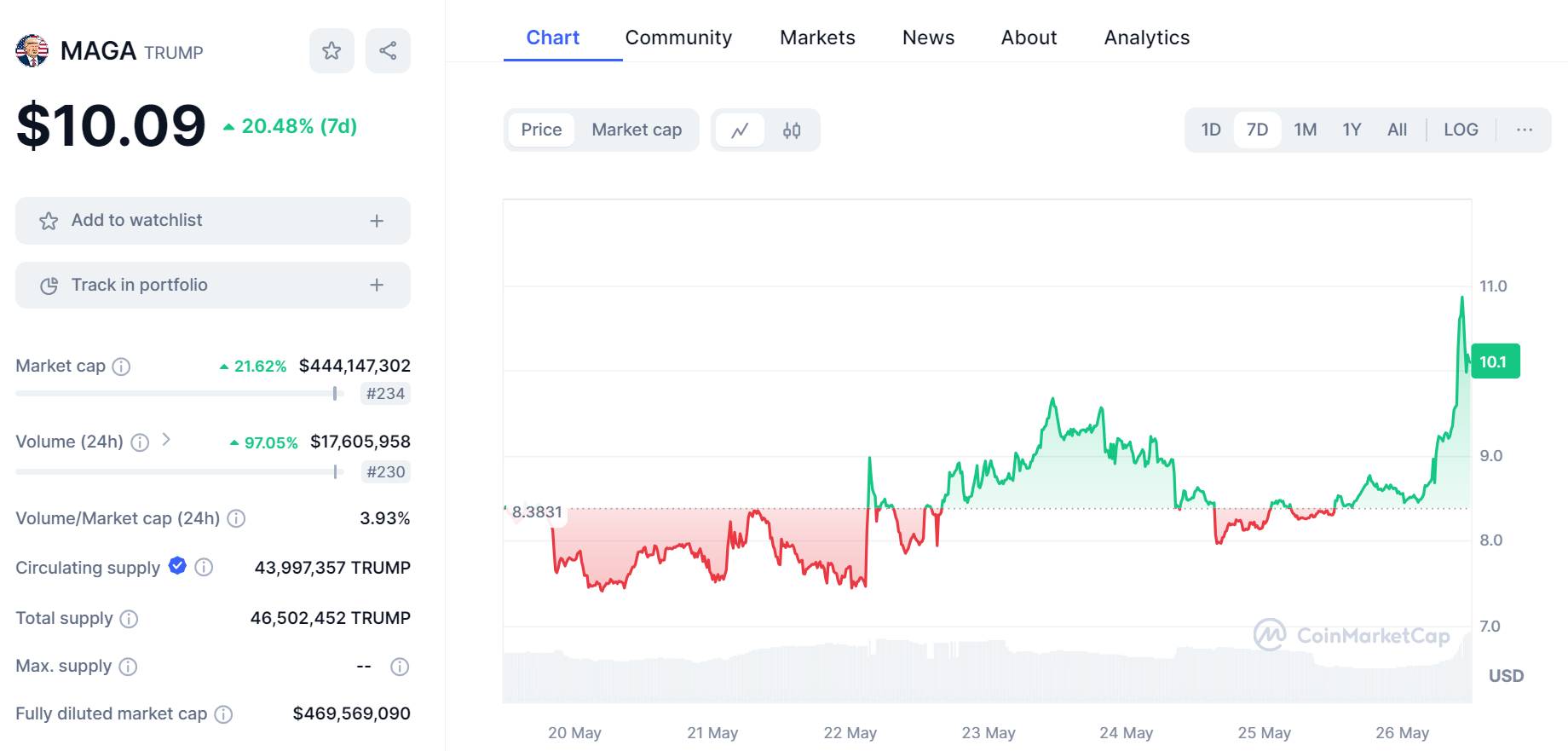Click the 3.93% volume/market cap value
Viewport: 1568px width, 751px height.
tap(384, 518)
